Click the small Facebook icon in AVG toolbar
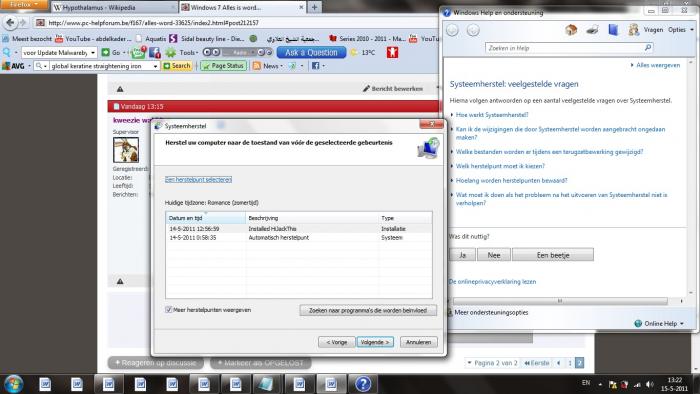The height and width of the screenshot is (394, 700). click(315, 66)
